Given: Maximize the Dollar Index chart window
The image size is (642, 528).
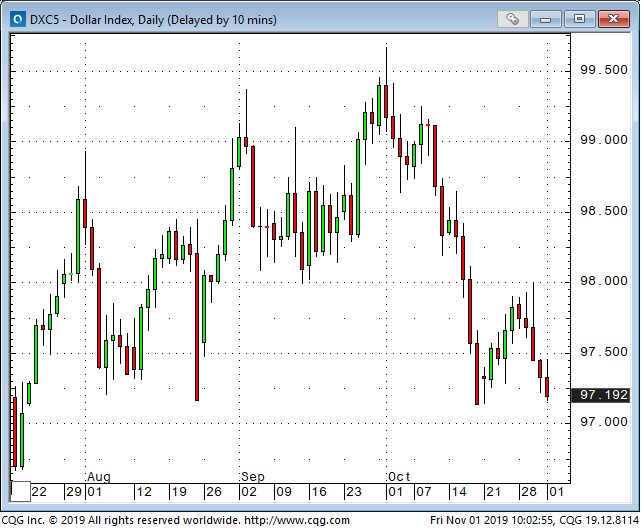Looking at the screenshot, I should click(x=579, y=19).
